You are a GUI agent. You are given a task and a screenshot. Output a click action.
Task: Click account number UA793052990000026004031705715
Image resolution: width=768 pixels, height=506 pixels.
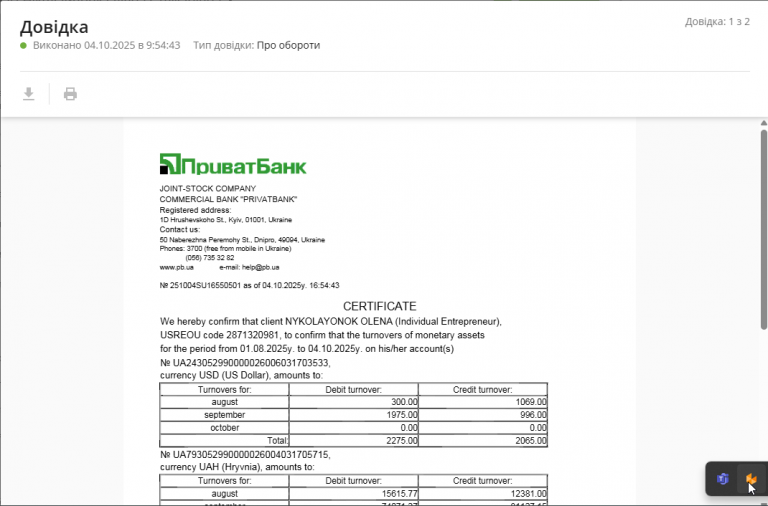tap(245, 455)
